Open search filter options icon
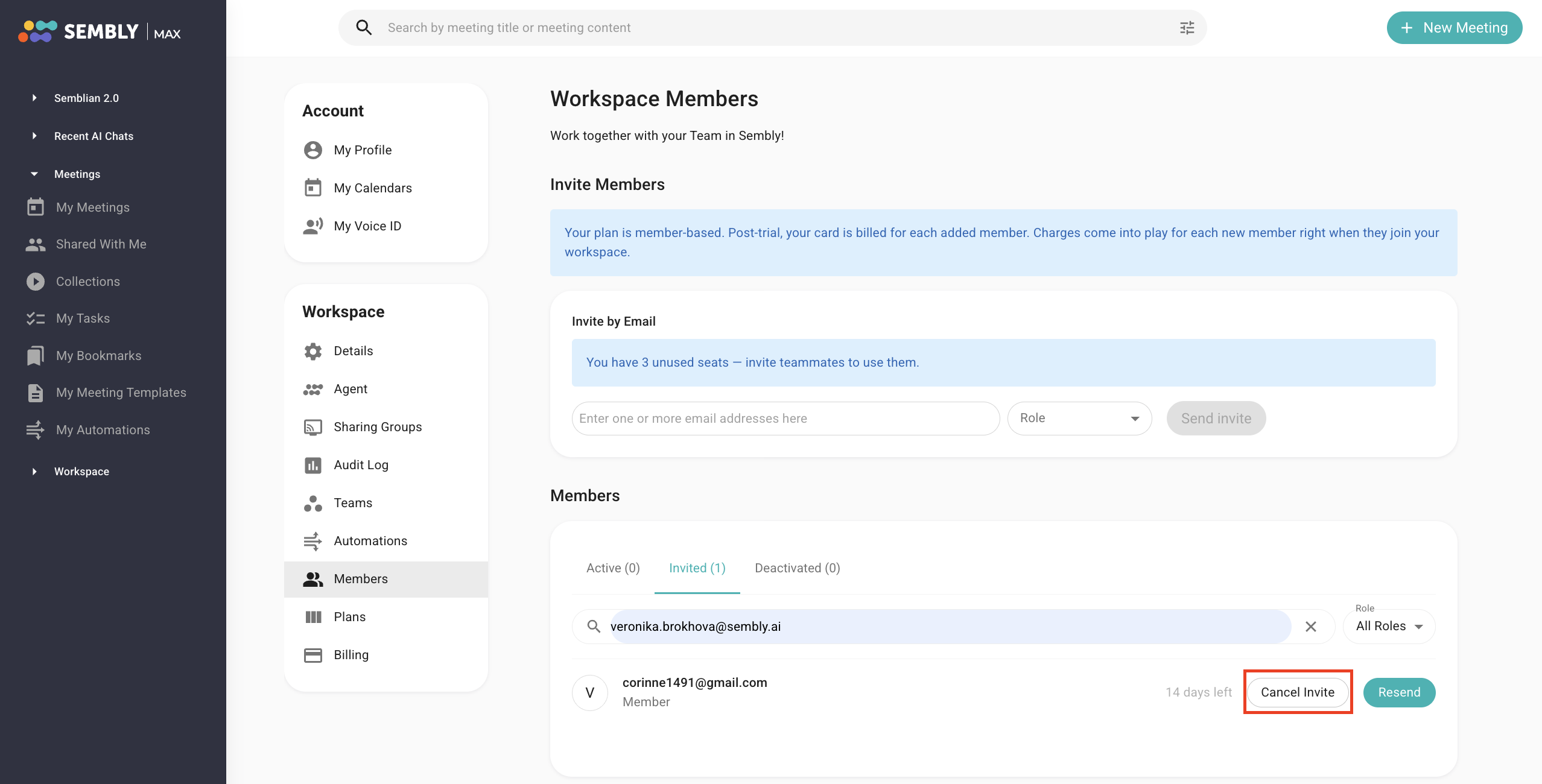 (x=1187, y=28)
